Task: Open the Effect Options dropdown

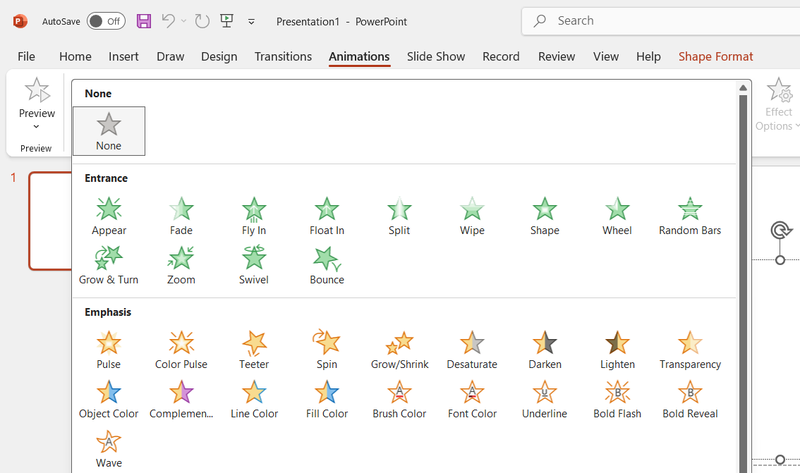Action: (x=778, y=105)
